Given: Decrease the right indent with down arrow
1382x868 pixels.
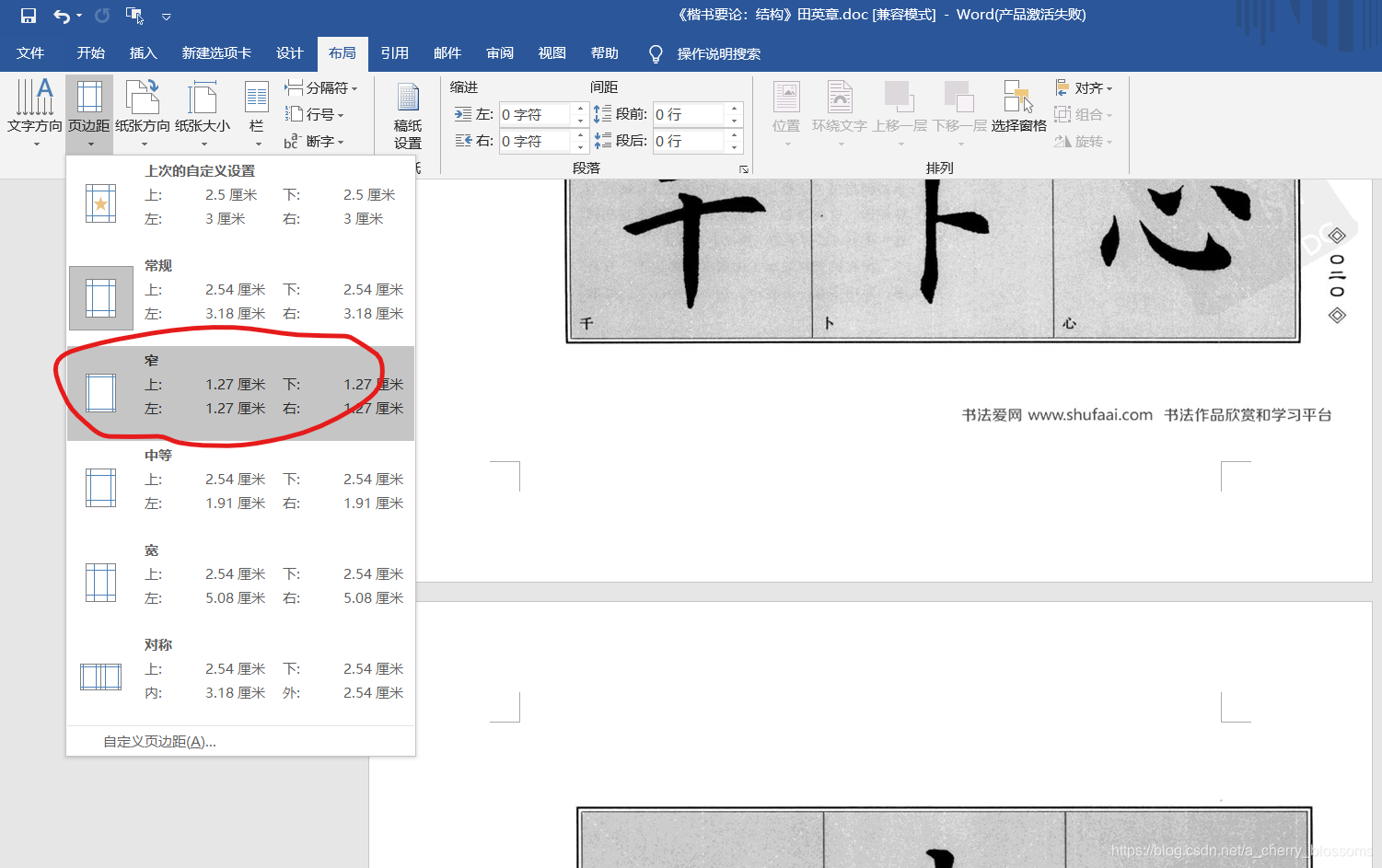Looking at the screenshot, I should [x=580, y=147].
